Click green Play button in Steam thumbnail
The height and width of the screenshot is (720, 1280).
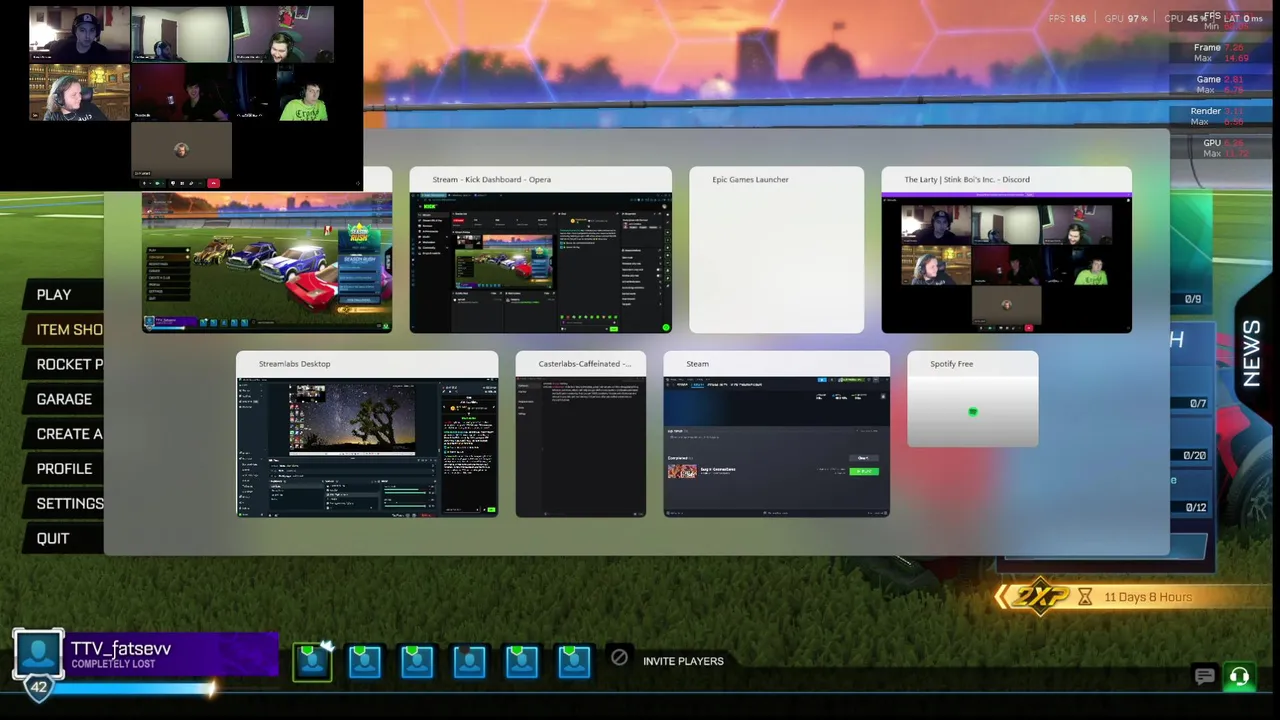[x=863, y=471]
